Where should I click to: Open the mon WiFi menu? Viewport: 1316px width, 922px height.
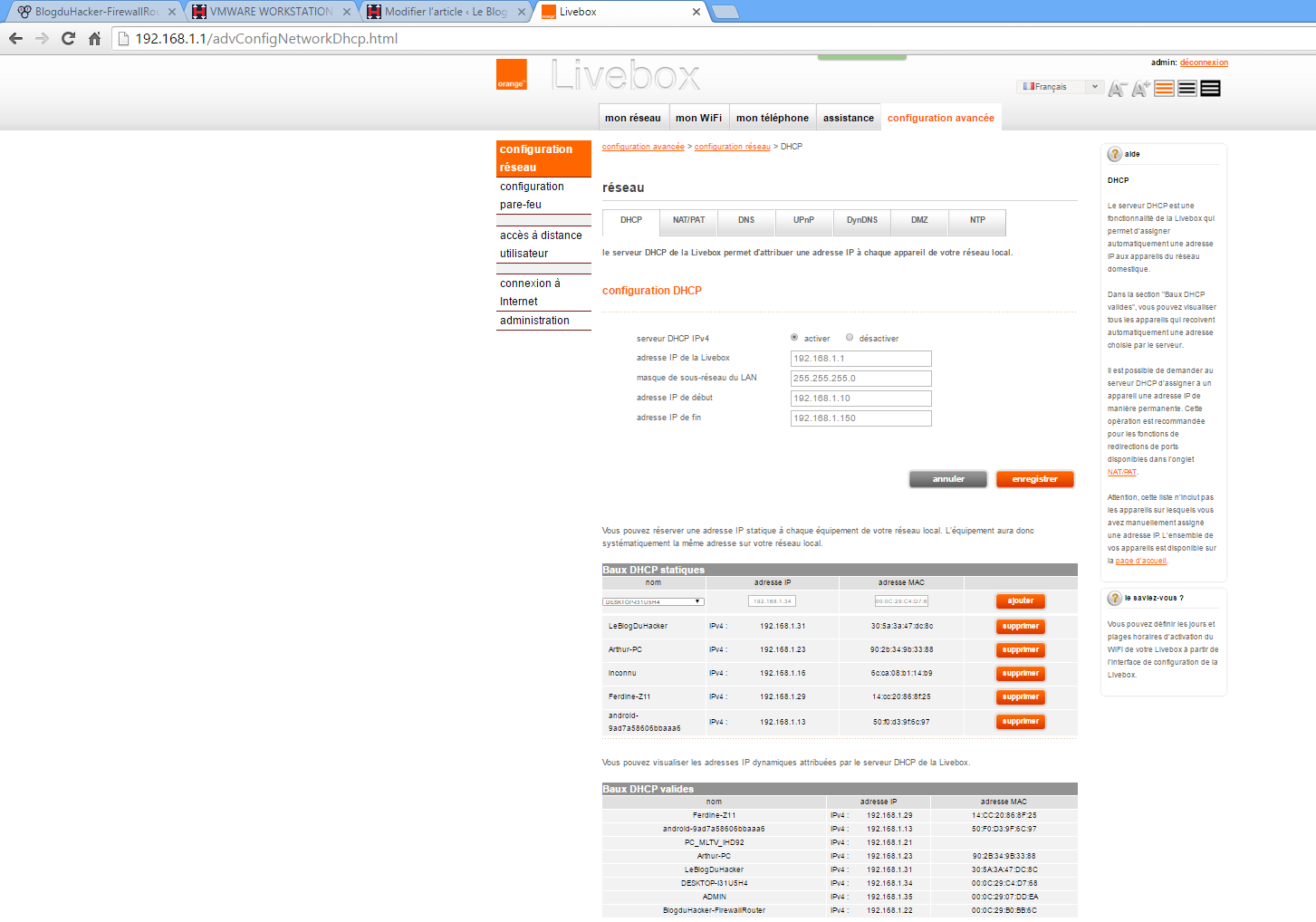coord(698,118)
